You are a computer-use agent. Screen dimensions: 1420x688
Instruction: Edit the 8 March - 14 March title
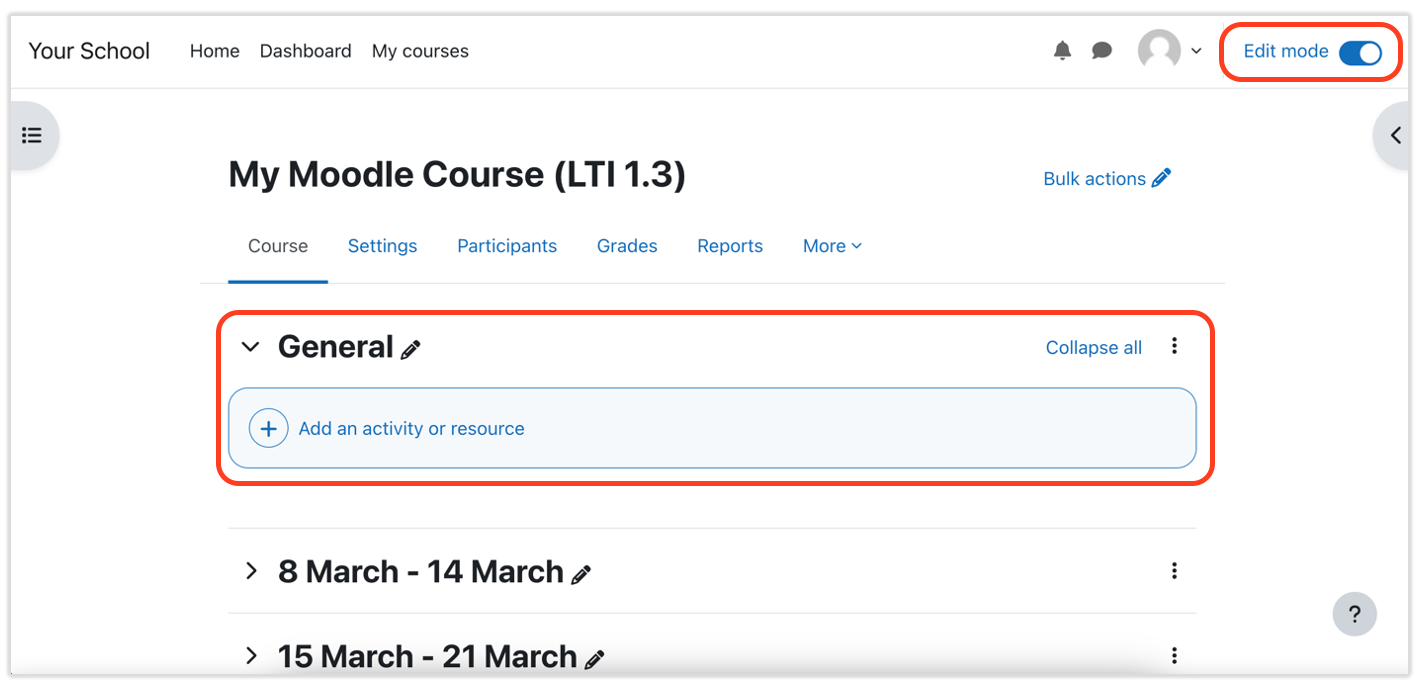point(582,574)
